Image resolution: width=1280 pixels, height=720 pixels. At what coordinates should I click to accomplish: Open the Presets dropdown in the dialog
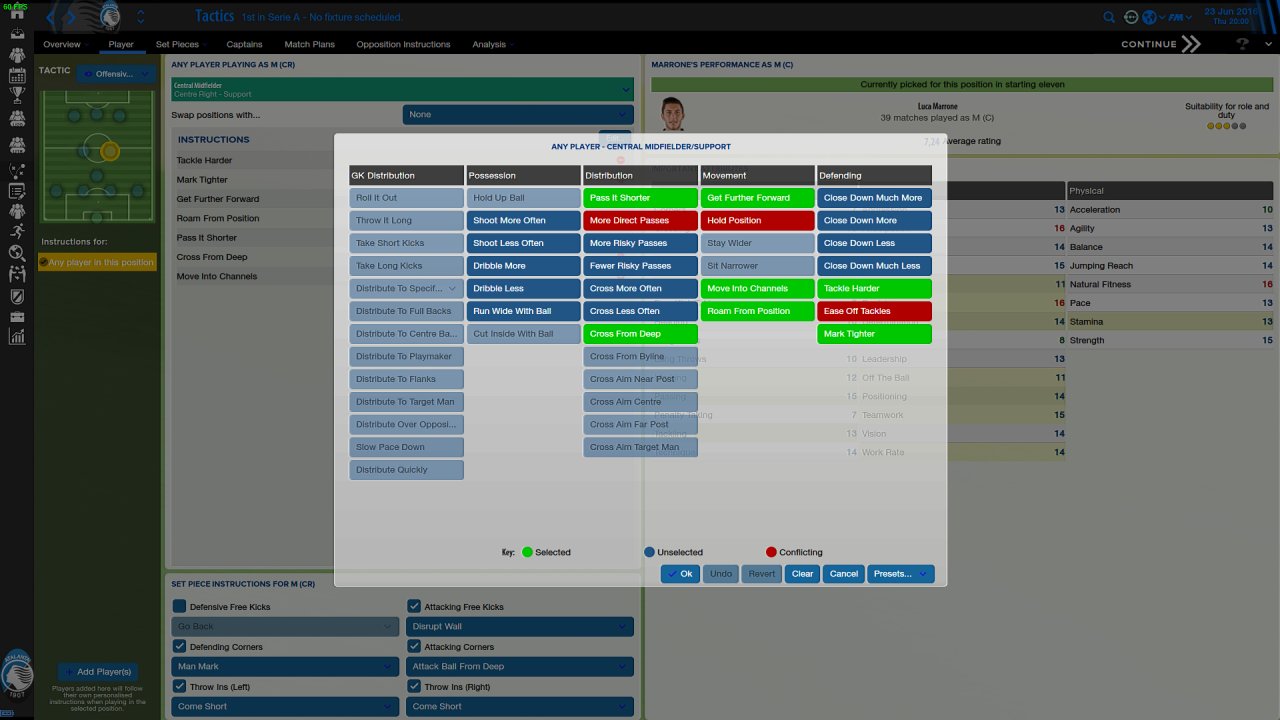(900, 574)
